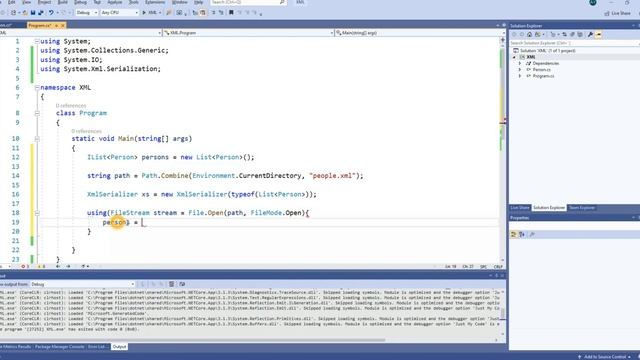Open the Project menu
Screen dimensions: 640x360
pos(44,2)
